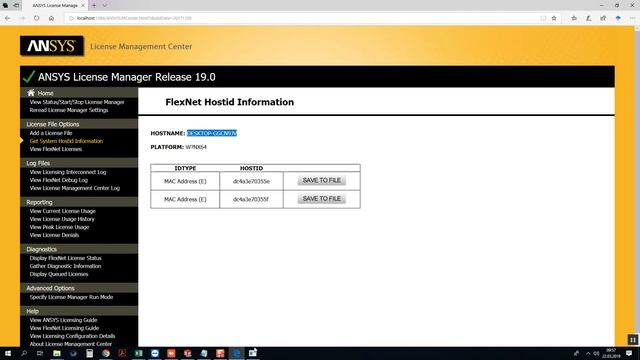Open About License Management Center
Image resolution: width=640 pixels, height=360 pixels.
click(71, 344)
